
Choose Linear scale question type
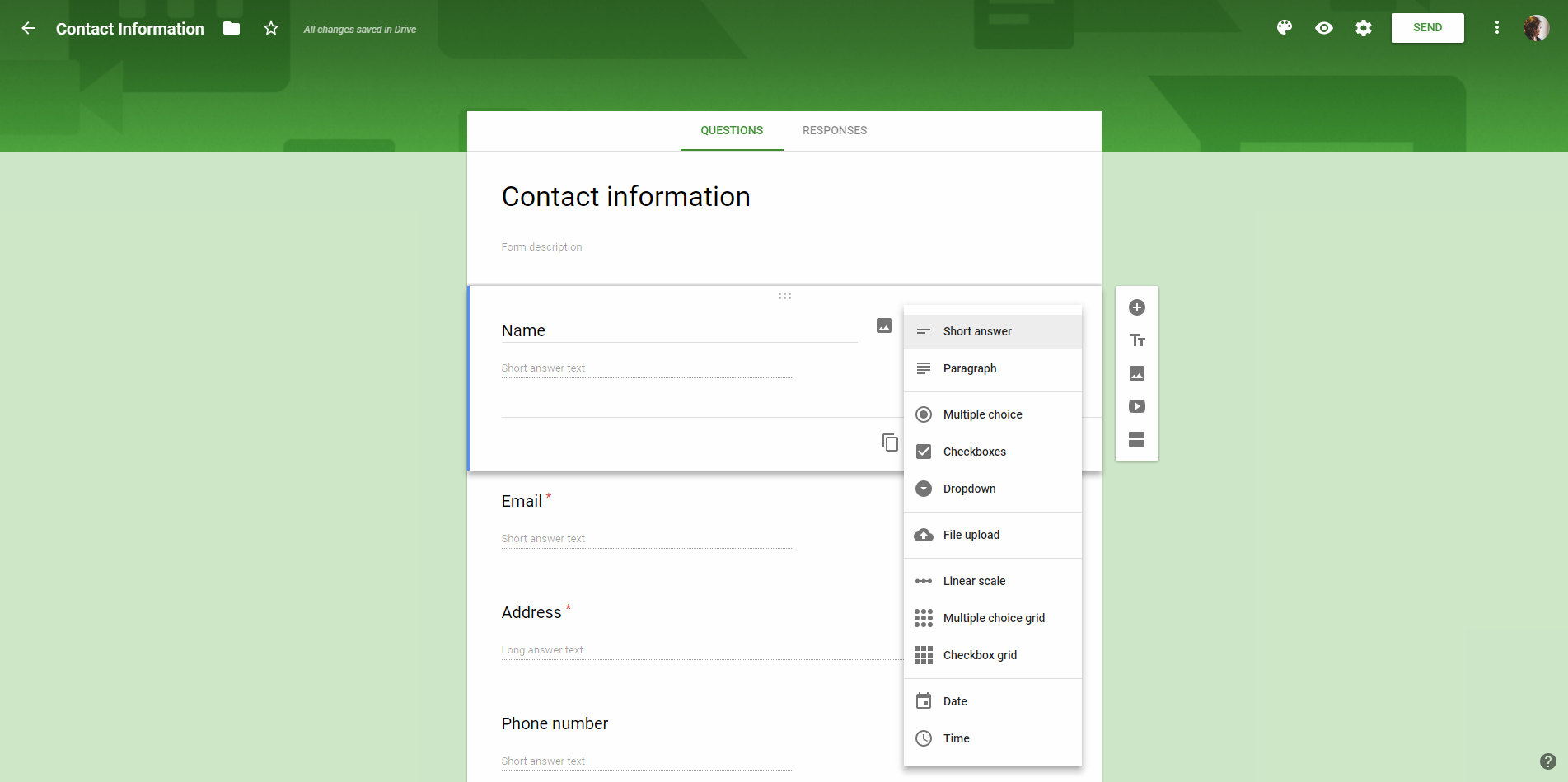pyautogui.click(x=993, y=581)
